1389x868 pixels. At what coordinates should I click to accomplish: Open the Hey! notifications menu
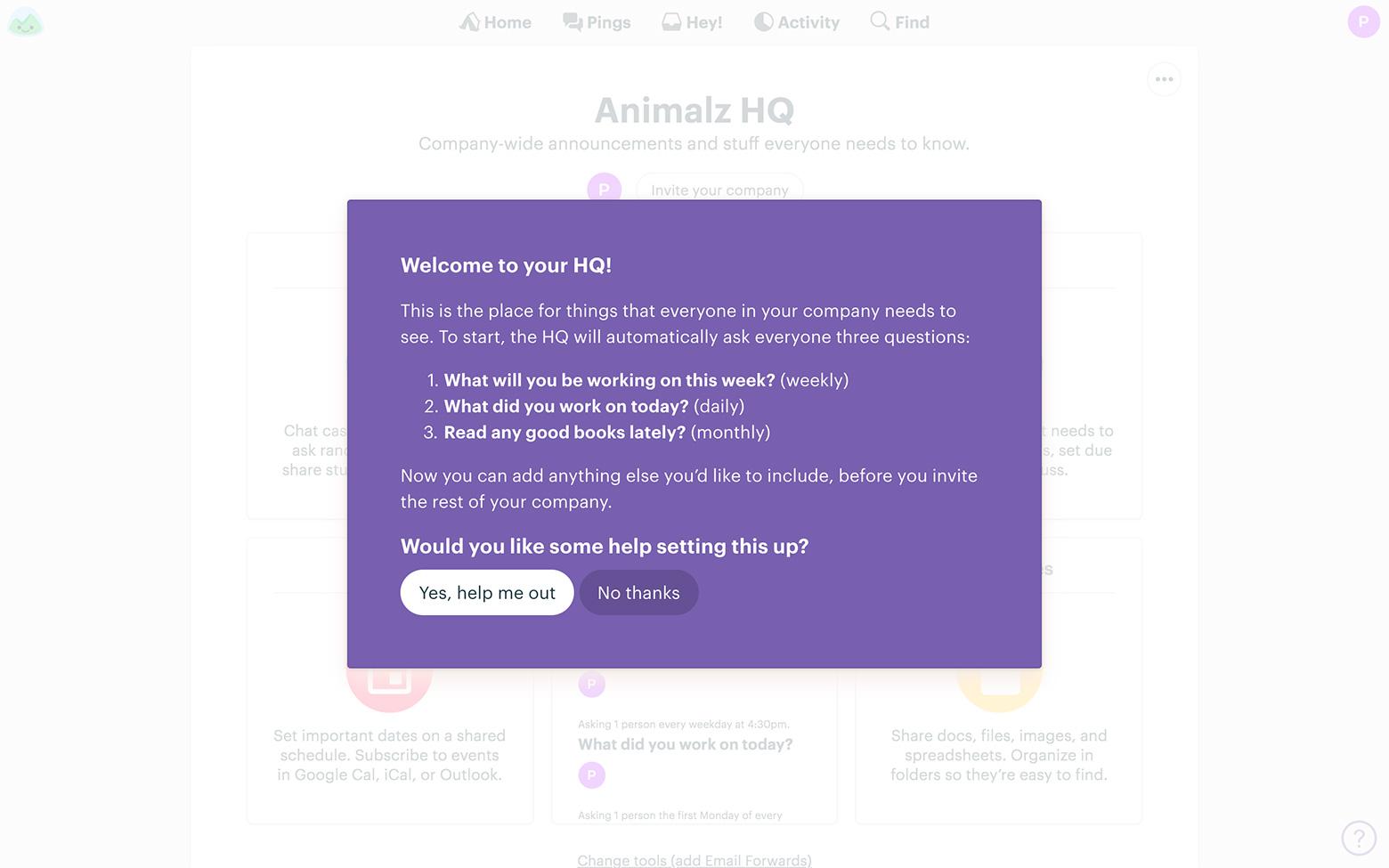pyautogui.click(x=692, y=22)
